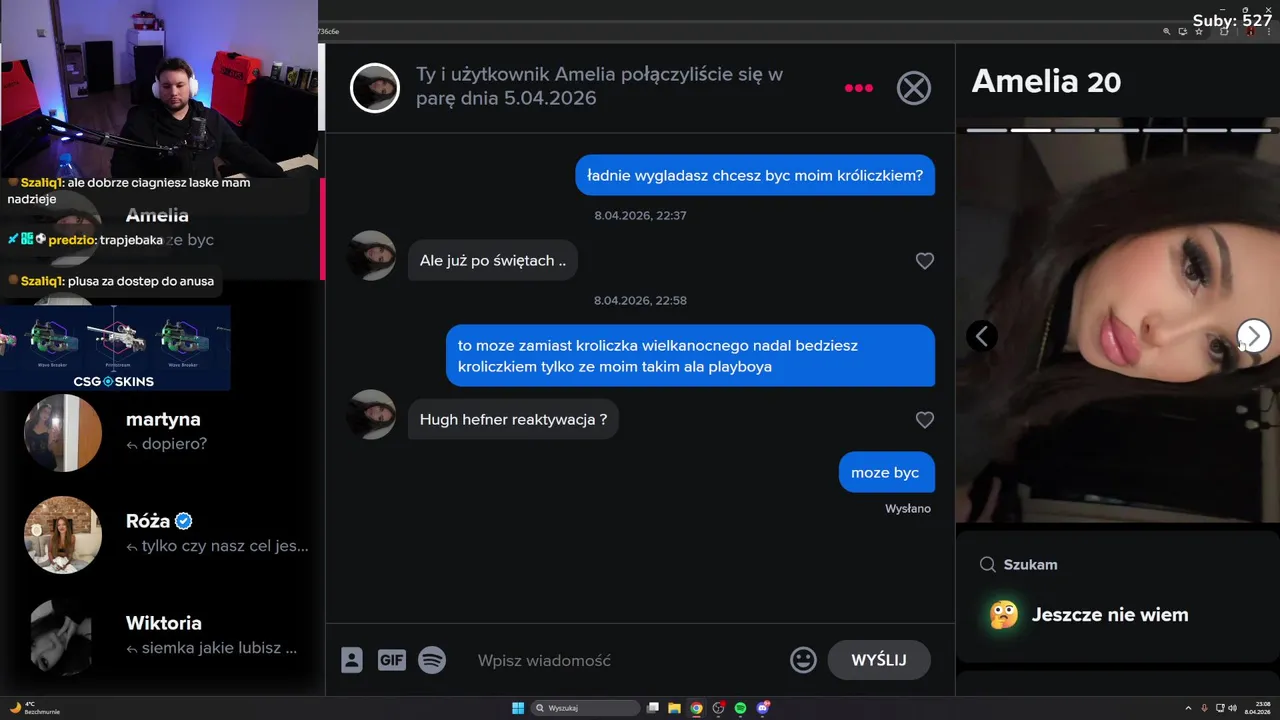Open the conversation with Wiktoria
This screenshot has width=1280, height=720.
(x=165, y=636)
